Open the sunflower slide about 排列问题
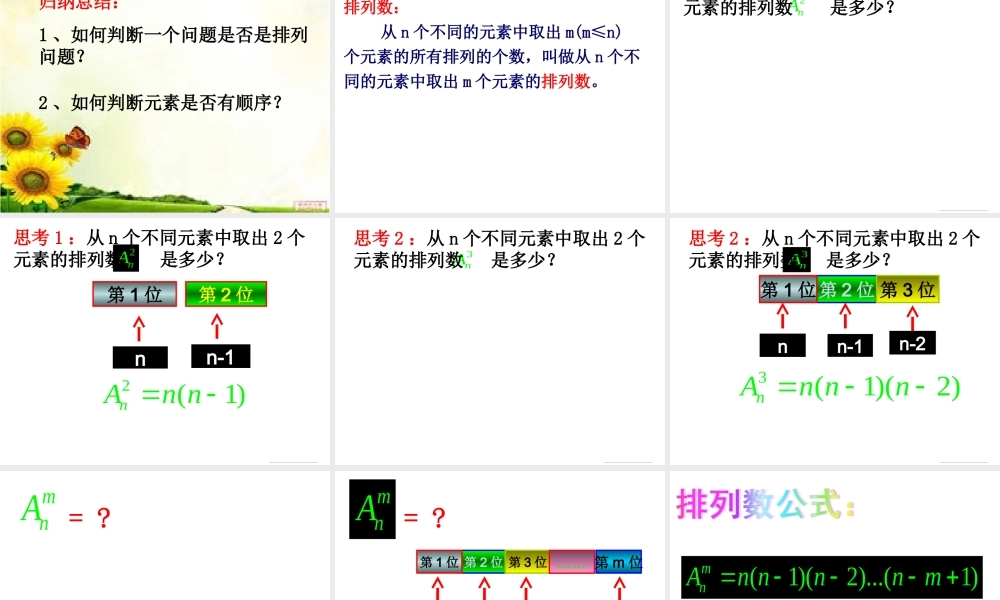 165,106
